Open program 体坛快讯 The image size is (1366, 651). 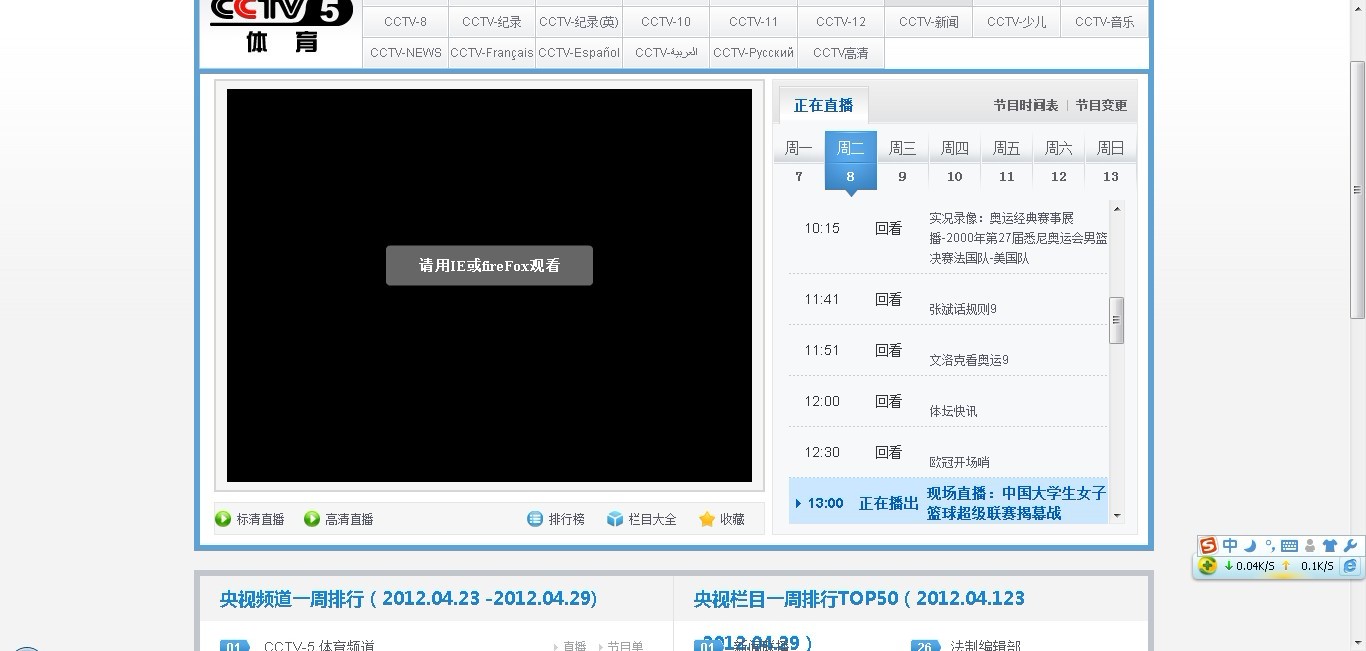[953, 411]
